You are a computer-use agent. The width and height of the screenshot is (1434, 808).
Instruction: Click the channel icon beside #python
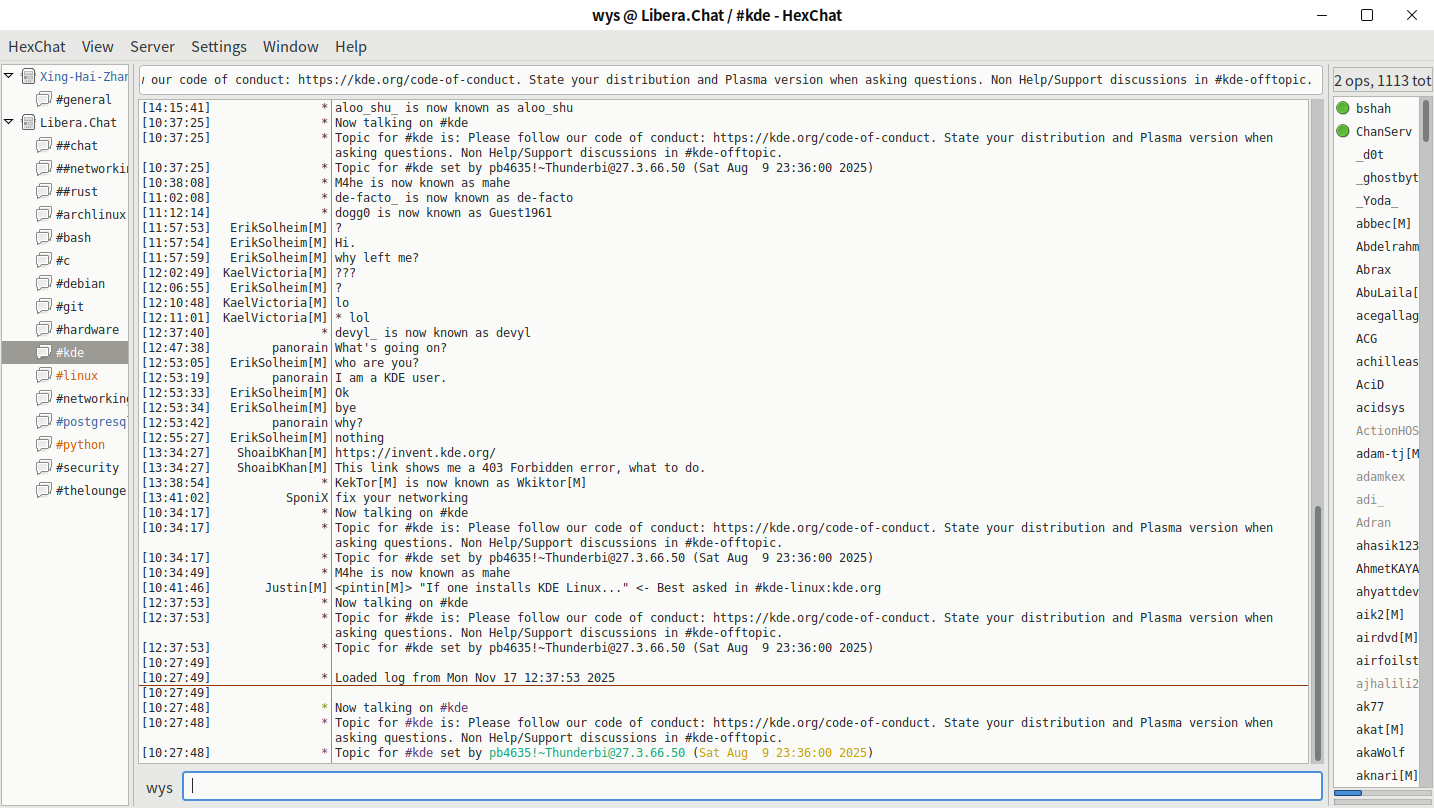pos(43,444)
